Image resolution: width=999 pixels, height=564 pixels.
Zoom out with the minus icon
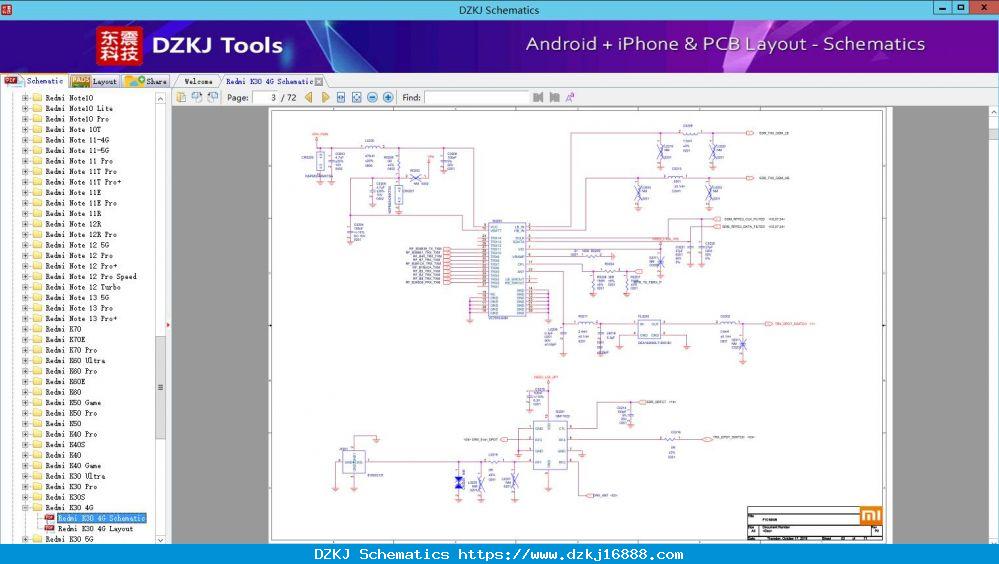click(x=372, y=98)
